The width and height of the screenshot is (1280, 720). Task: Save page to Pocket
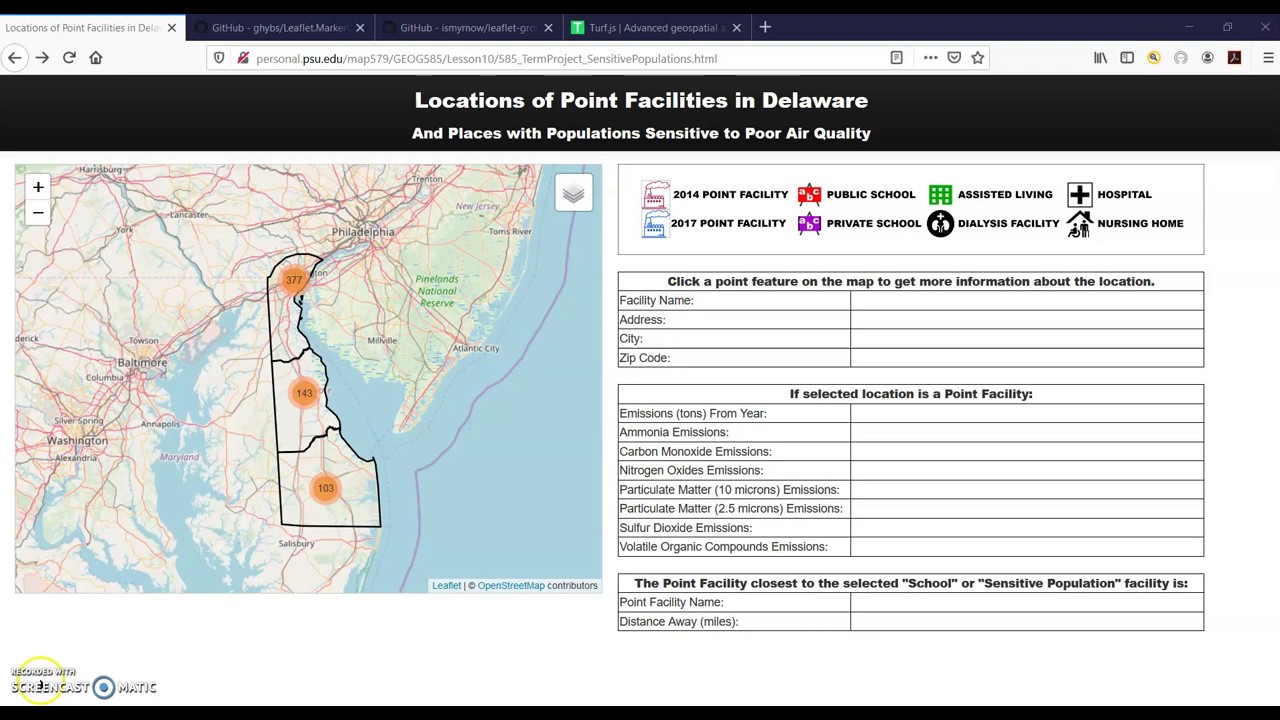tap(954, 58)
